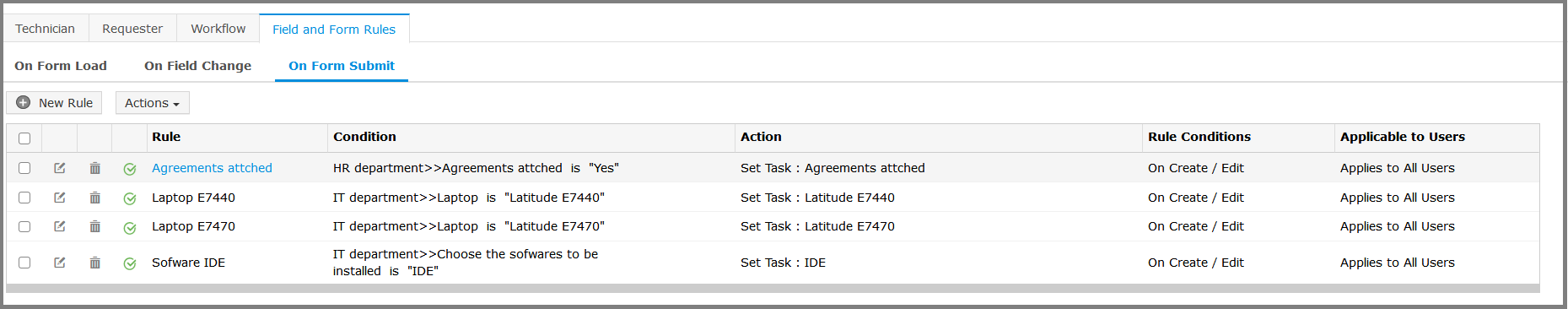Tick the select-all header checkbox
Viewport: 1568px width, 309px height.
coord(24,138)
